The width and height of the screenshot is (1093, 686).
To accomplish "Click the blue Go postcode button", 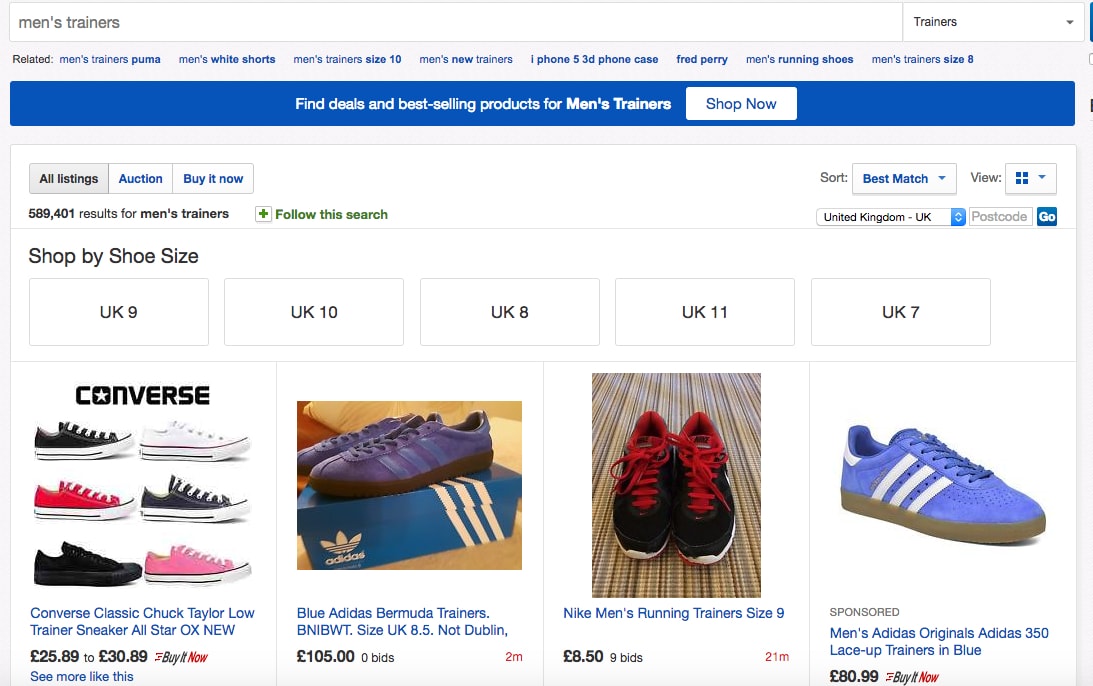I will click(1046, 217).
